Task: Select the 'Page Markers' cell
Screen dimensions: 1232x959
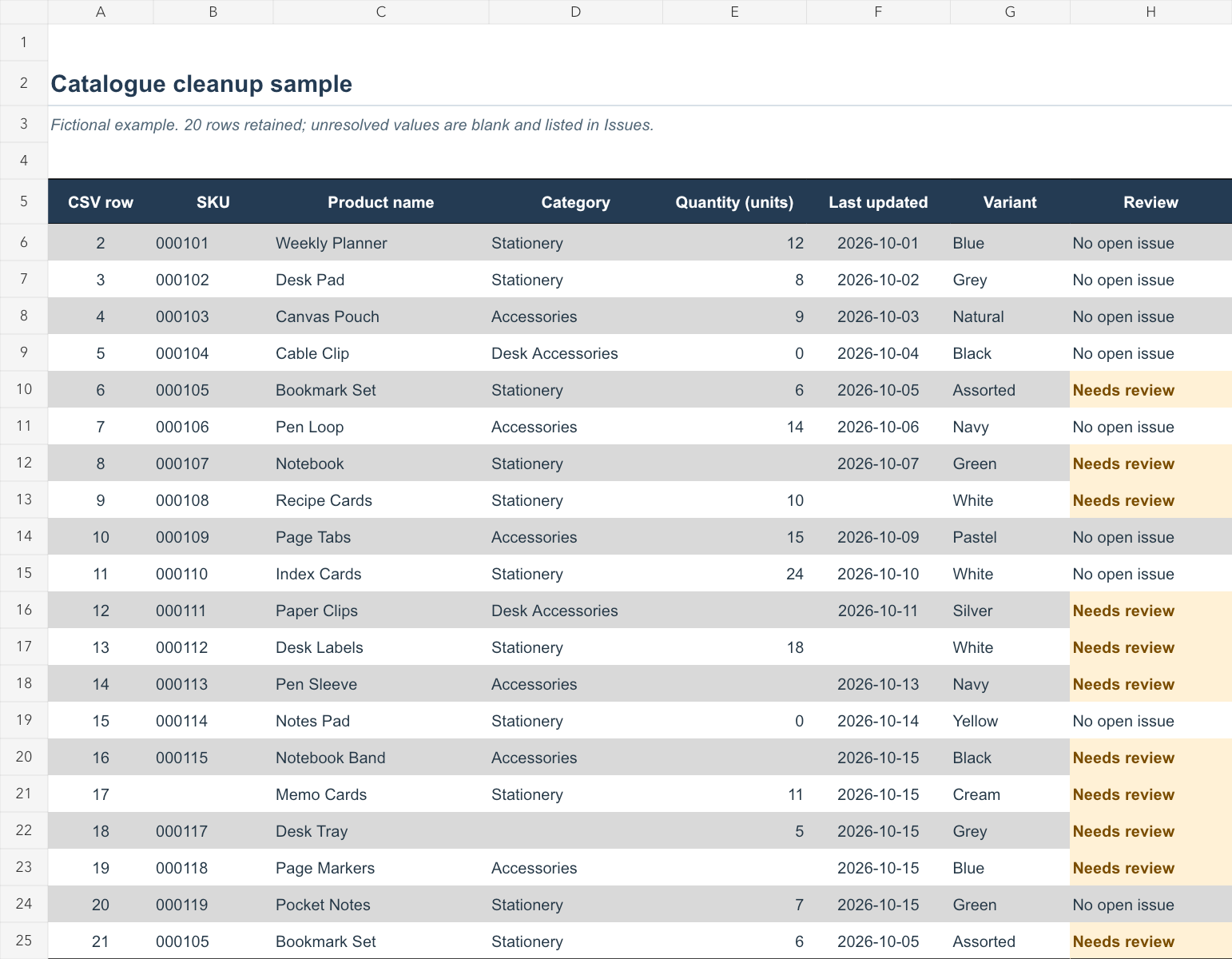Action: pyautogui.click(x=381, y=868)
